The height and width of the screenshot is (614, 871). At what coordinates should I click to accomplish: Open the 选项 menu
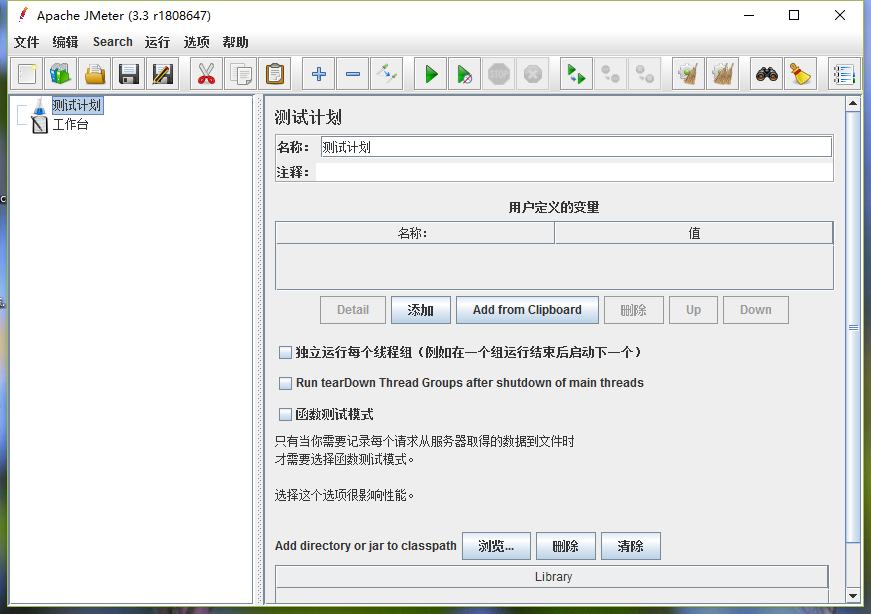pos(196,42)
